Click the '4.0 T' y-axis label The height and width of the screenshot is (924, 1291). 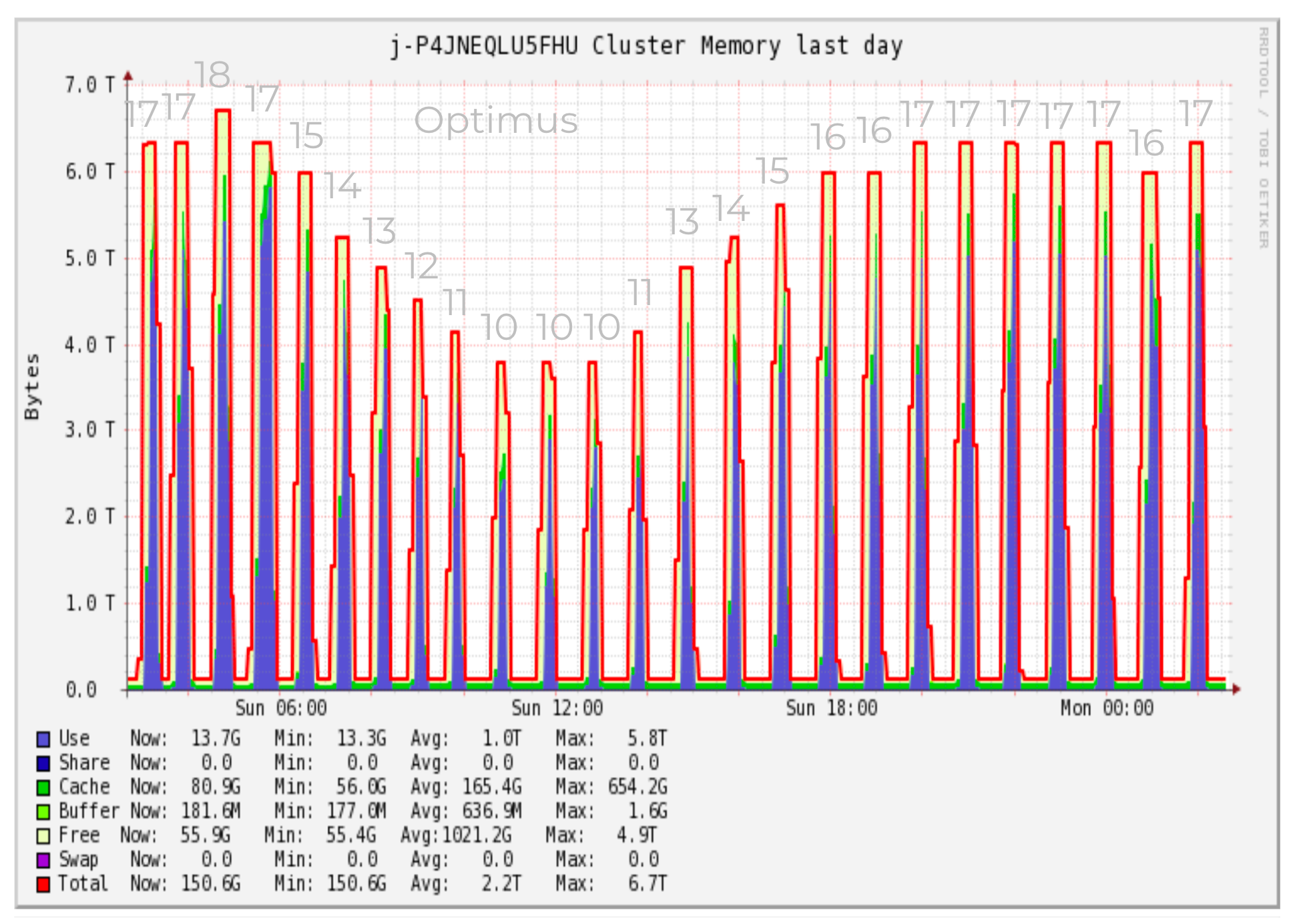click(90, 345)
